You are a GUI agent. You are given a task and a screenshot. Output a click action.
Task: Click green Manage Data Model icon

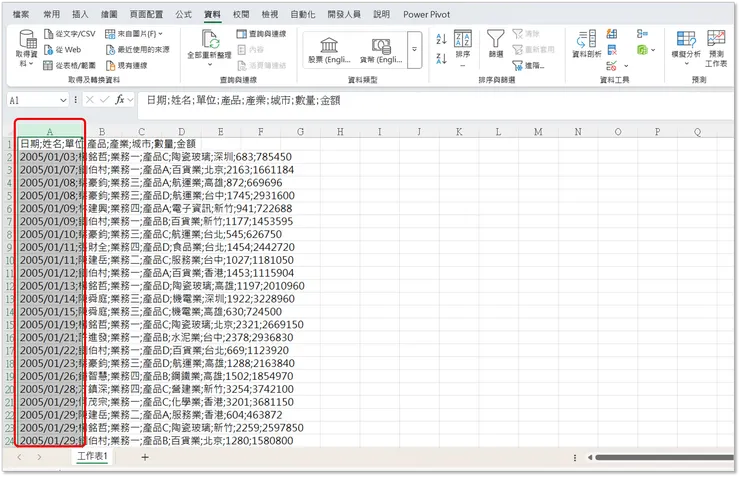coord(642,50)
